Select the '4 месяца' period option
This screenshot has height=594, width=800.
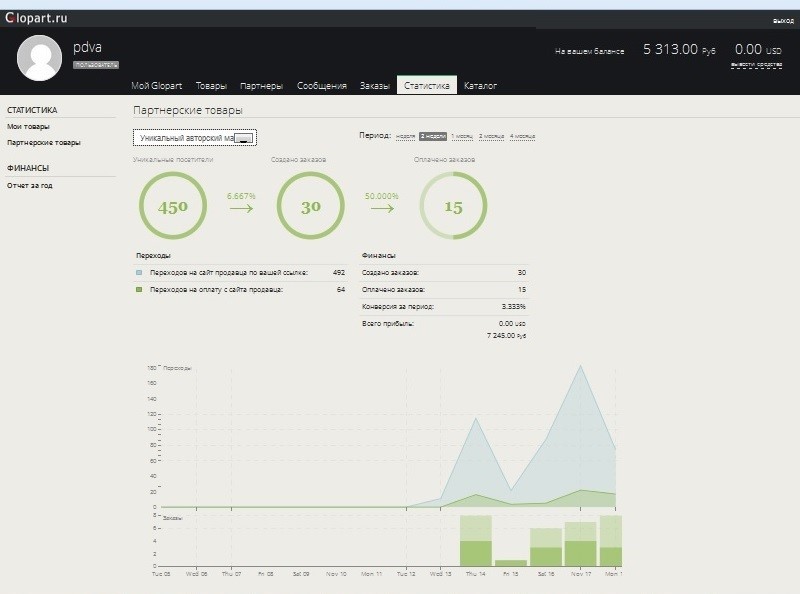(522, 135)
